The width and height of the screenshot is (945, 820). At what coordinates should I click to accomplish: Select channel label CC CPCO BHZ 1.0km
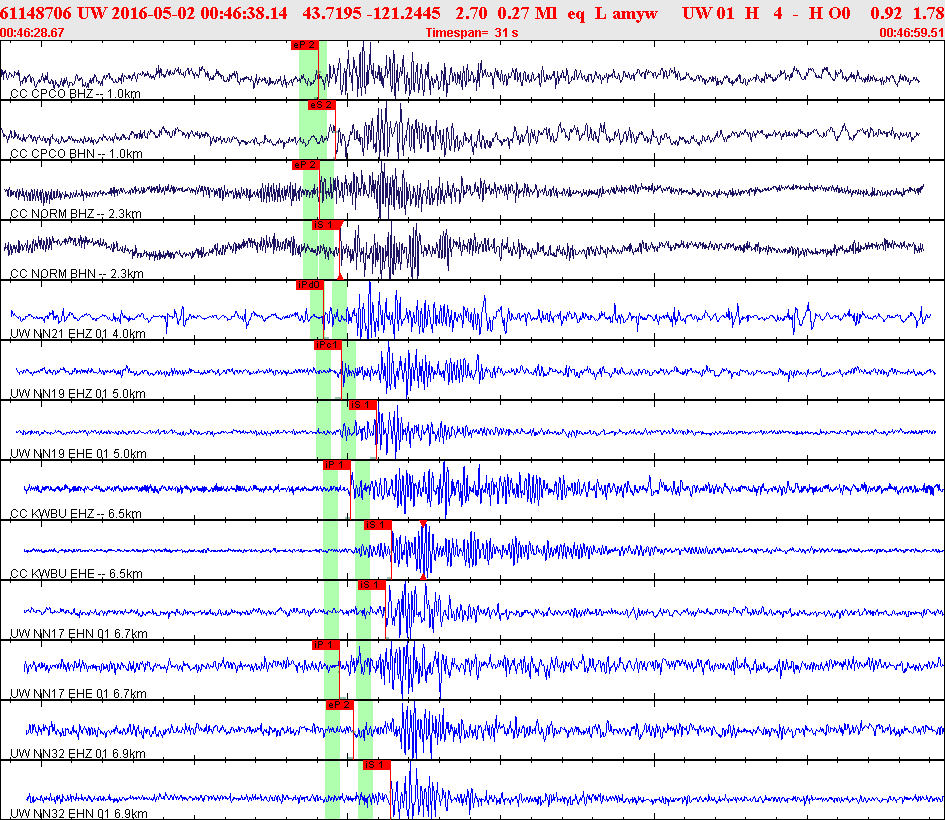75,93
